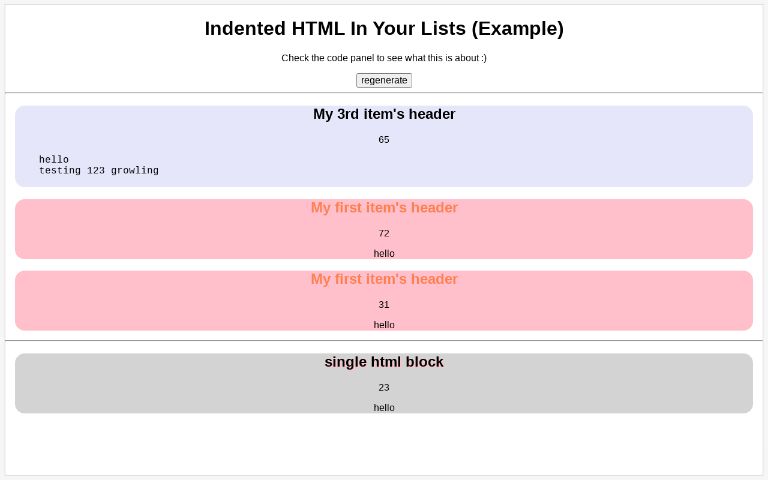
Task: Click the number 65 in the lavender block
Action: (384, 140)
